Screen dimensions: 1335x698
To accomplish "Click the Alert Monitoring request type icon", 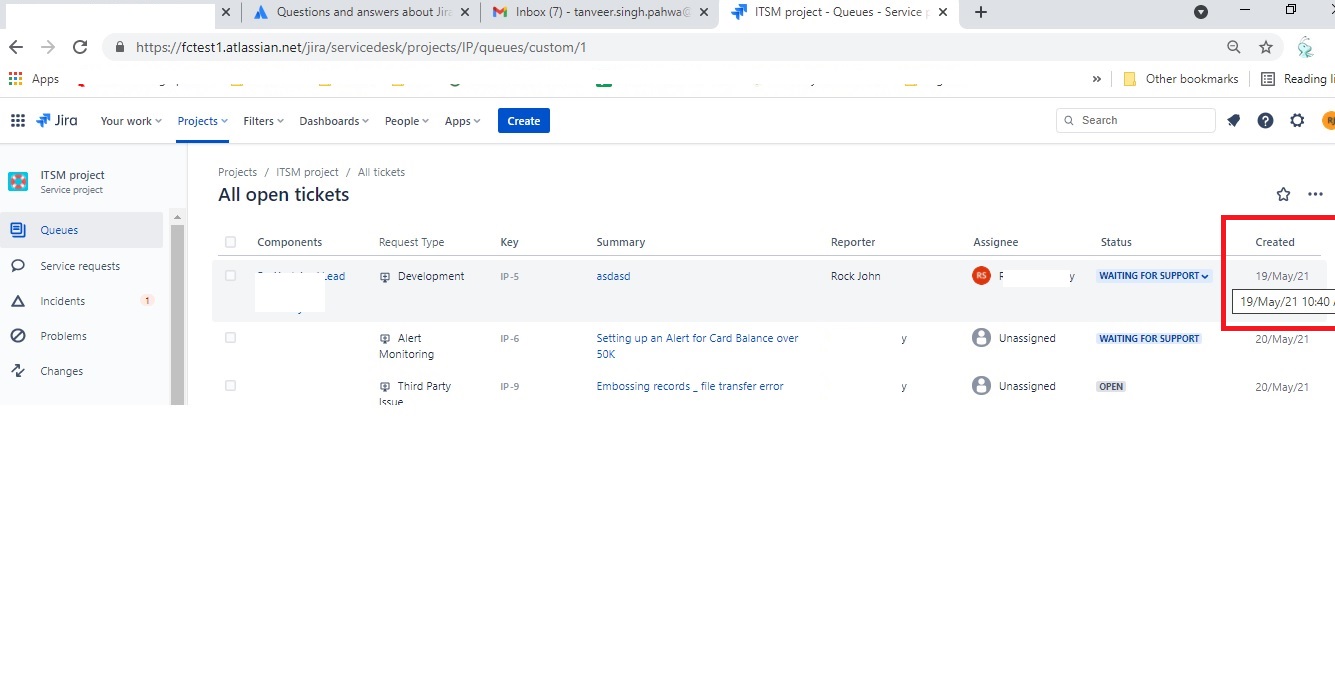I will coord(385,339).
